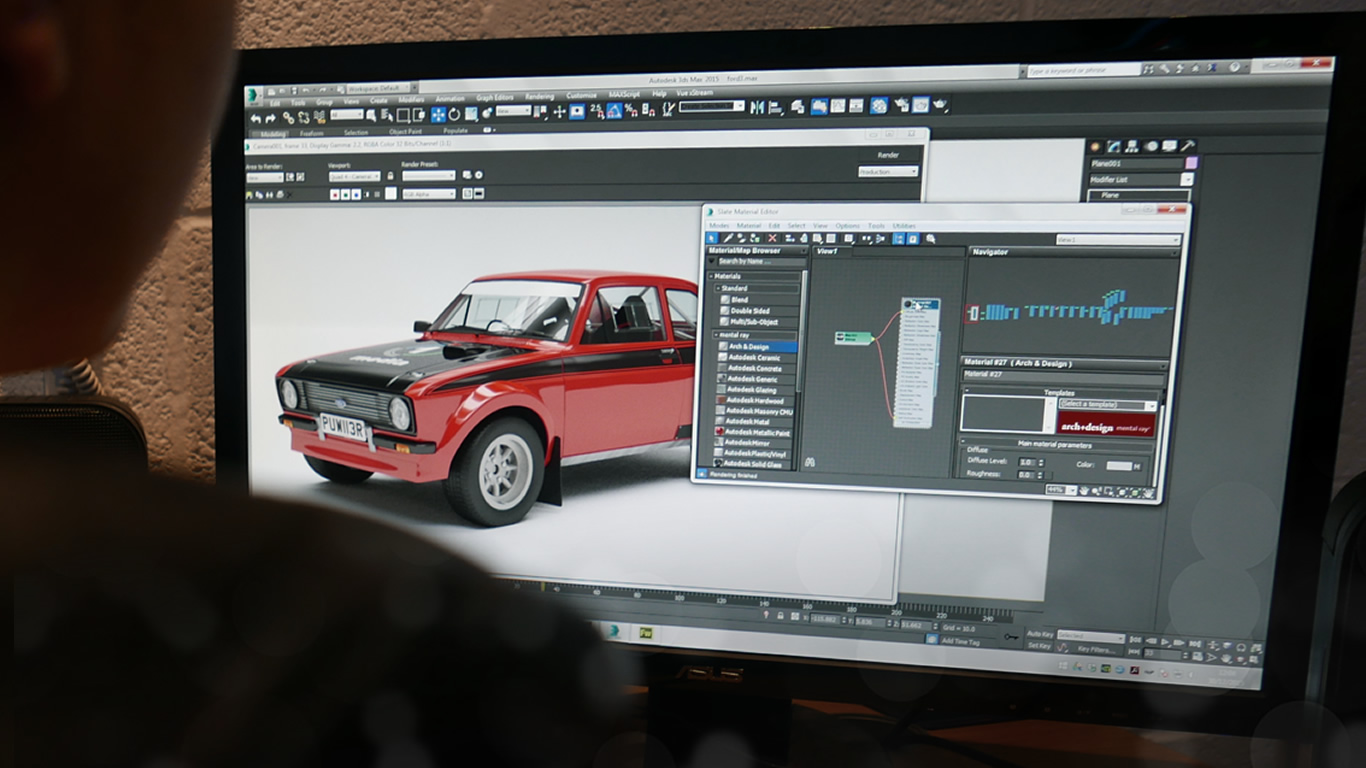This screenshot has width=1366, height=768.
Task: Open the RGB Alpha channel dropdown
Action: pos(428,194)
